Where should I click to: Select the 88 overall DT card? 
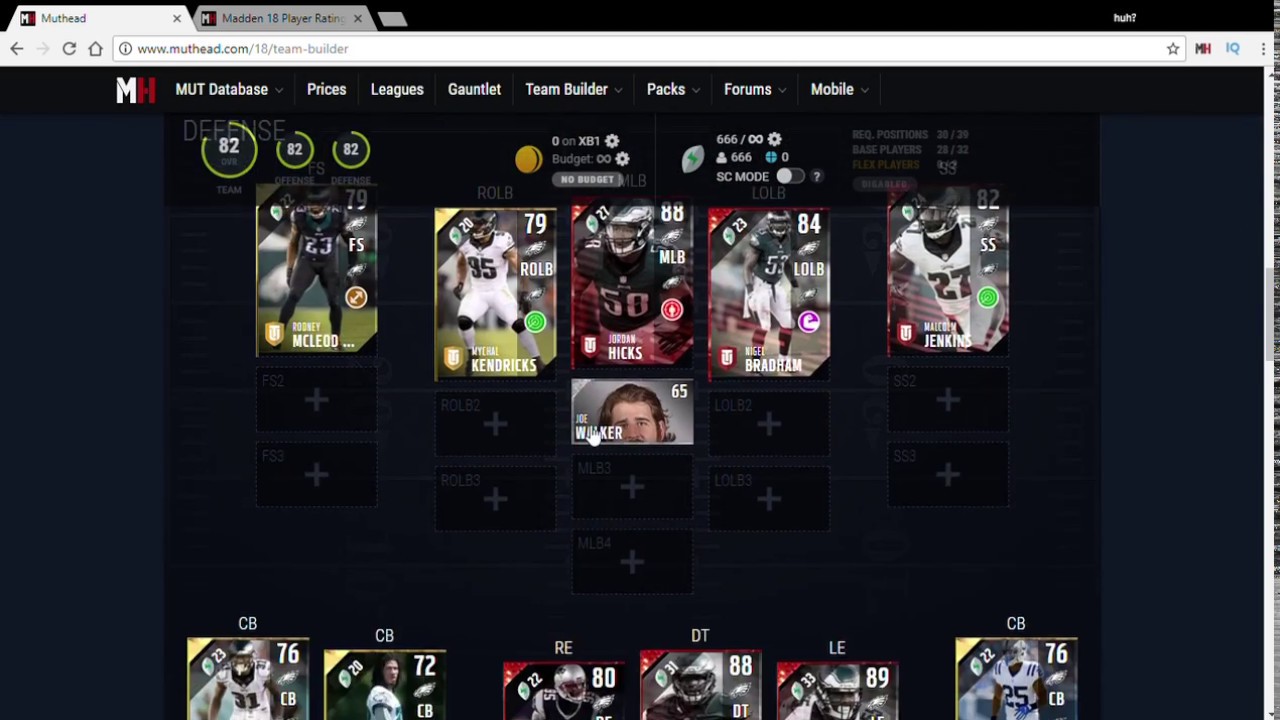(700, 684)
